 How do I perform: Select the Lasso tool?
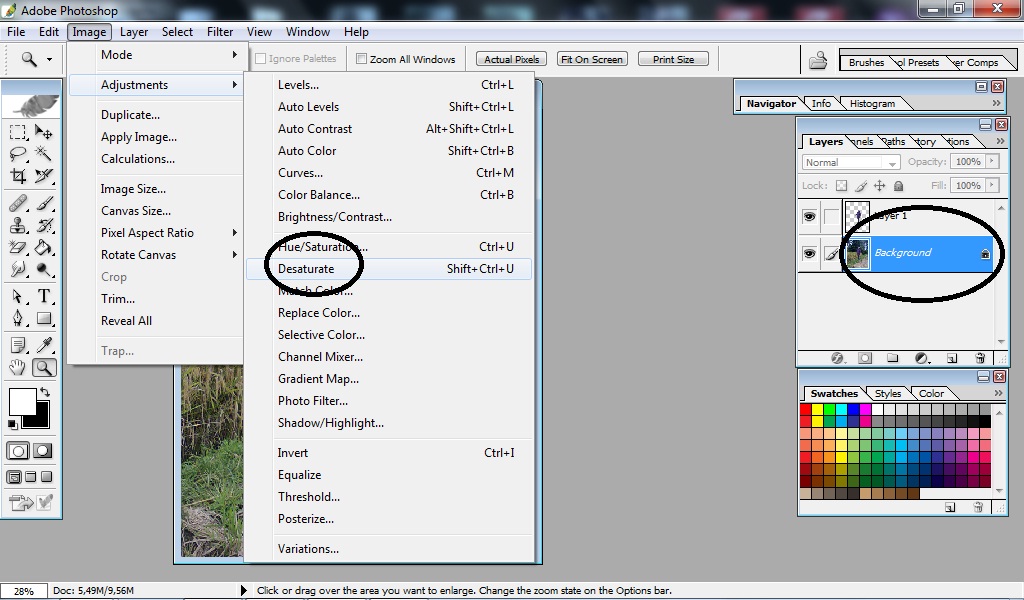click(x=18, y=154)
